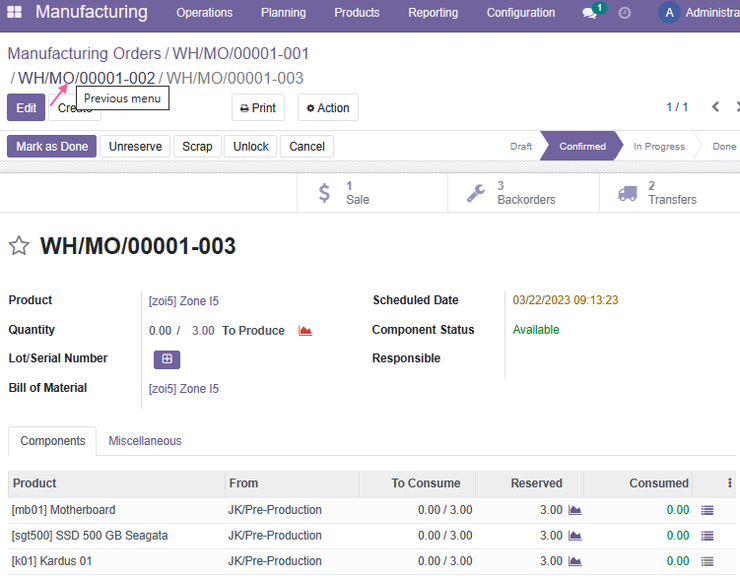Select the Components tab
Viewport: 740px width, 576px height.
click(x=52, y=440)
